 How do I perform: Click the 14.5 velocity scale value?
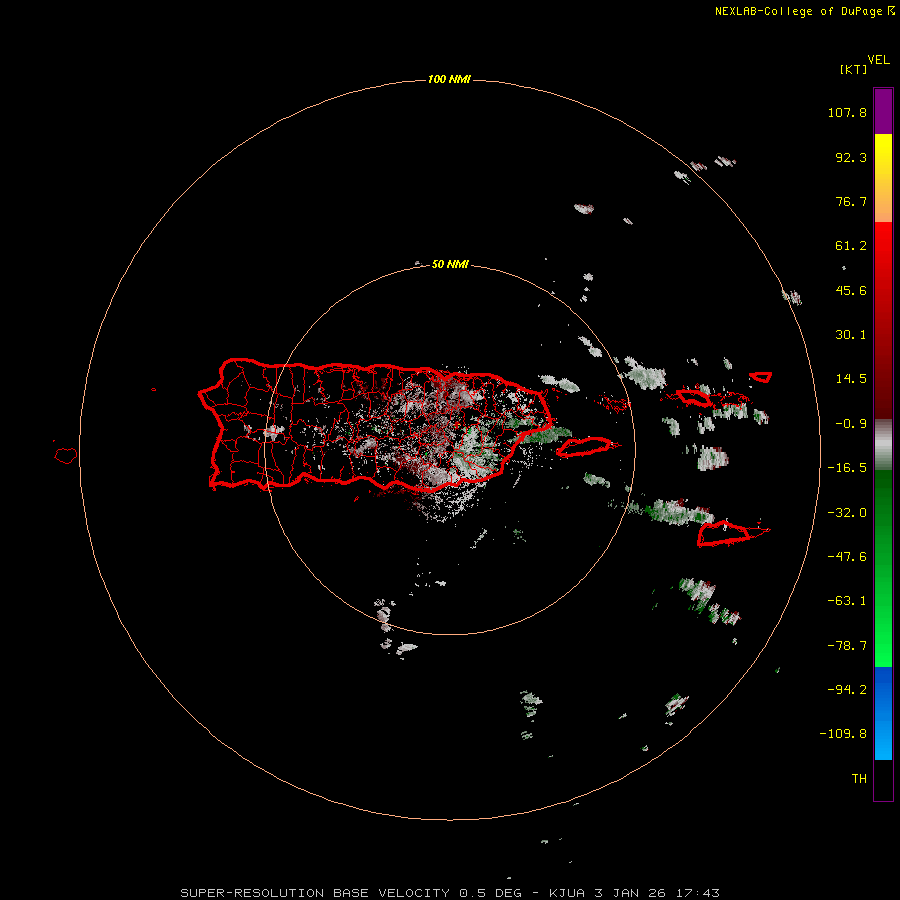pos(851,379)
